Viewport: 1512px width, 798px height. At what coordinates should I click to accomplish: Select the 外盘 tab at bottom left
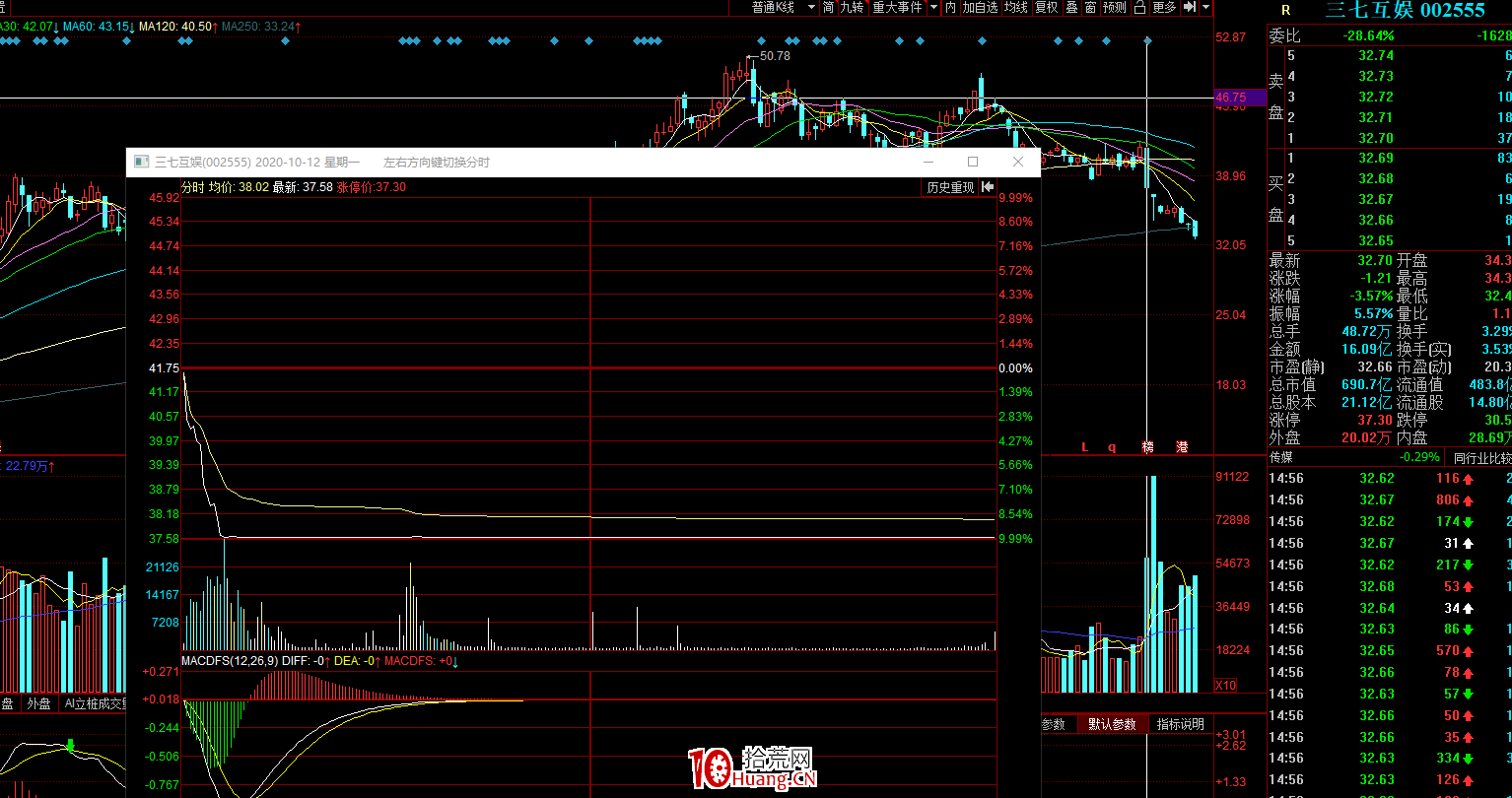(38, 704)
